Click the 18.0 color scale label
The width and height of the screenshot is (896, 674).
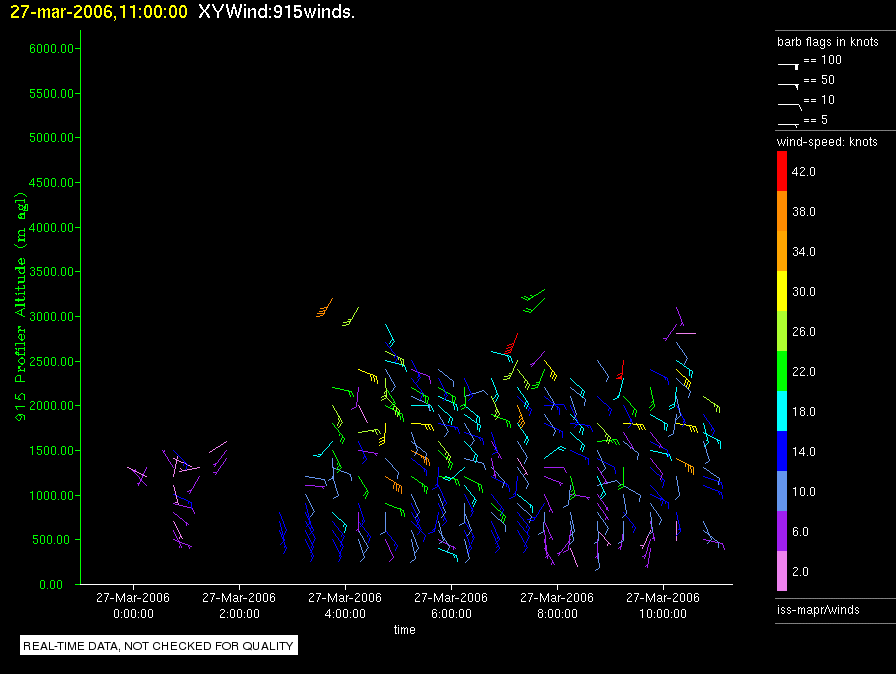pos(804,412)
